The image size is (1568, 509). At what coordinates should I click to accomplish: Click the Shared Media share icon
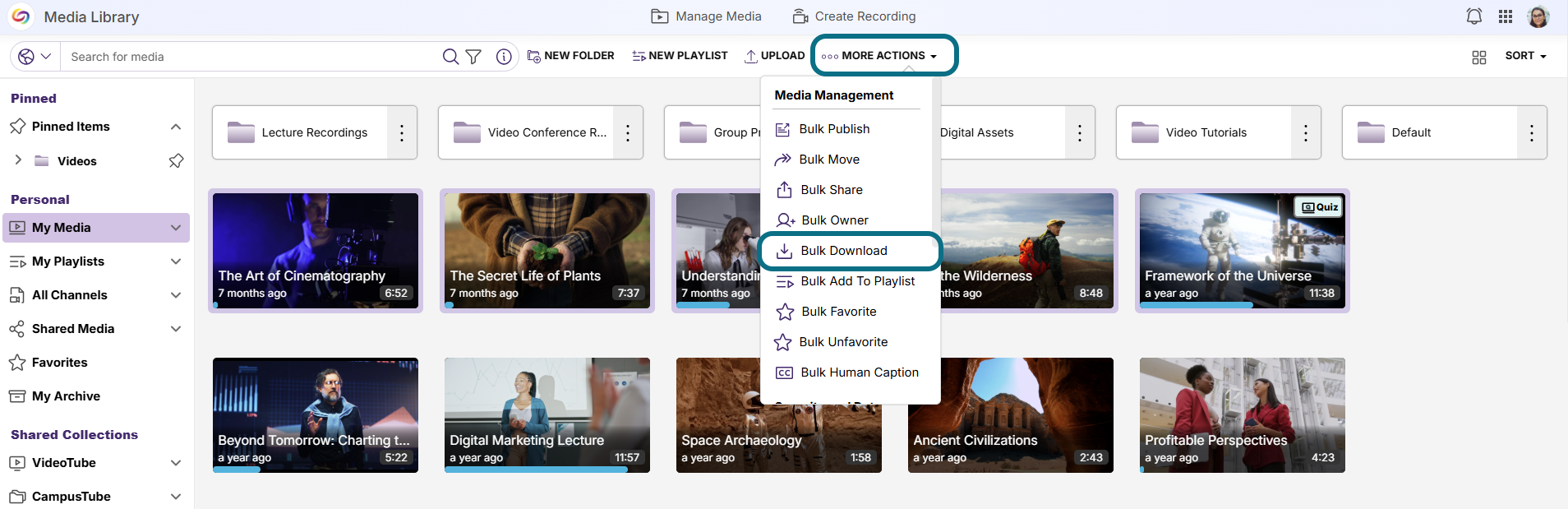(x=17, y=329)
